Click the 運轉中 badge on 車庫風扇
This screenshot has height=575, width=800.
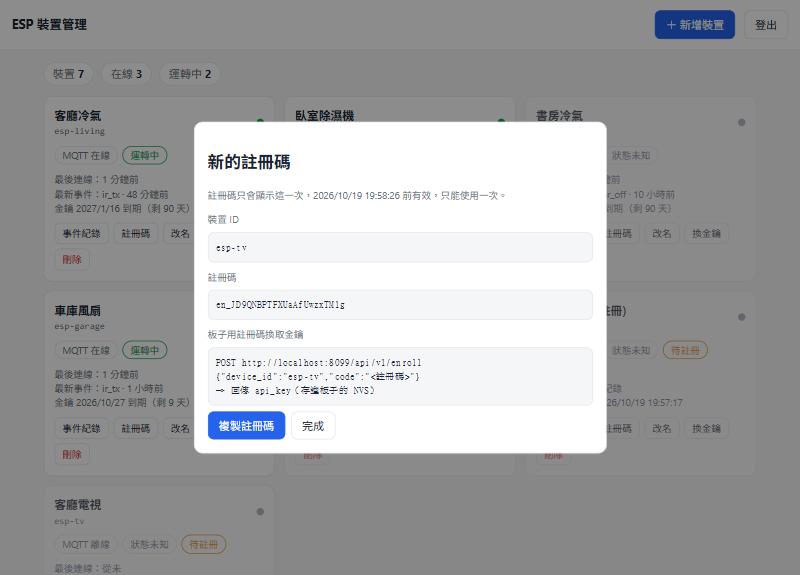point(145,351)
